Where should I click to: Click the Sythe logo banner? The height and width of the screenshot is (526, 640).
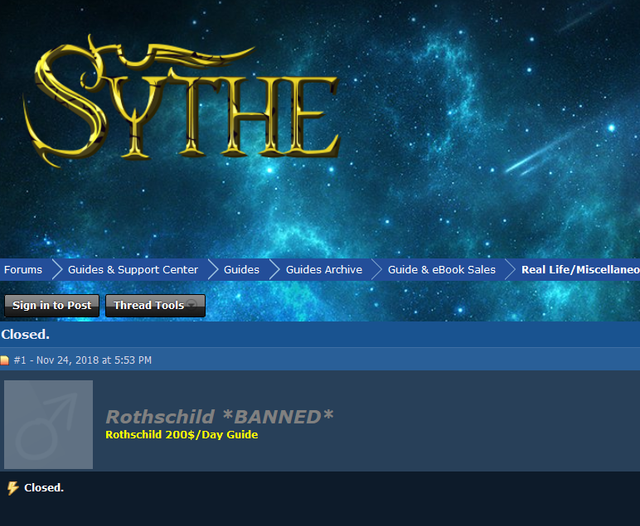[181, 101]
